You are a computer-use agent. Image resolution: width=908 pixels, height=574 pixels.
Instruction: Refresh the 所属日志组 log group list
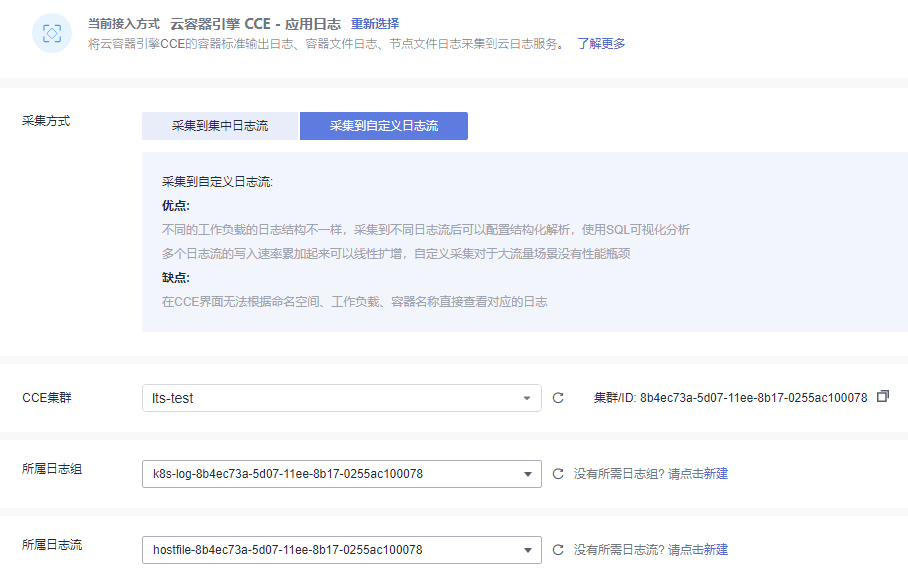coord(558,474)
